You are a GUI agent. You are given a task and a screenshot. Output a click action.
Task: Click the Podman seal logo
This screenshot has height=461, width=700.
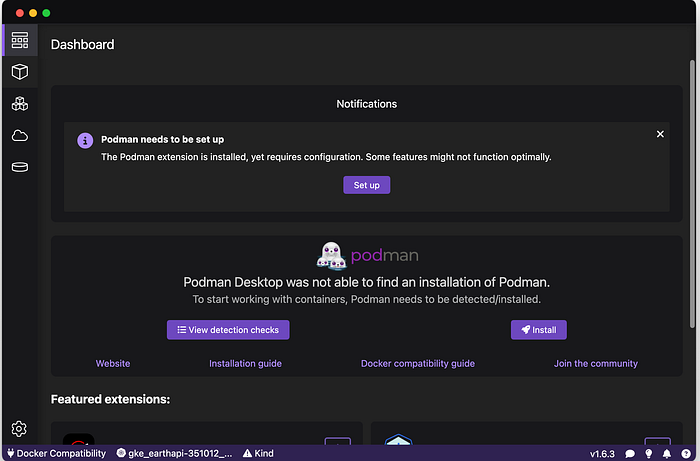tap(331, 256)
